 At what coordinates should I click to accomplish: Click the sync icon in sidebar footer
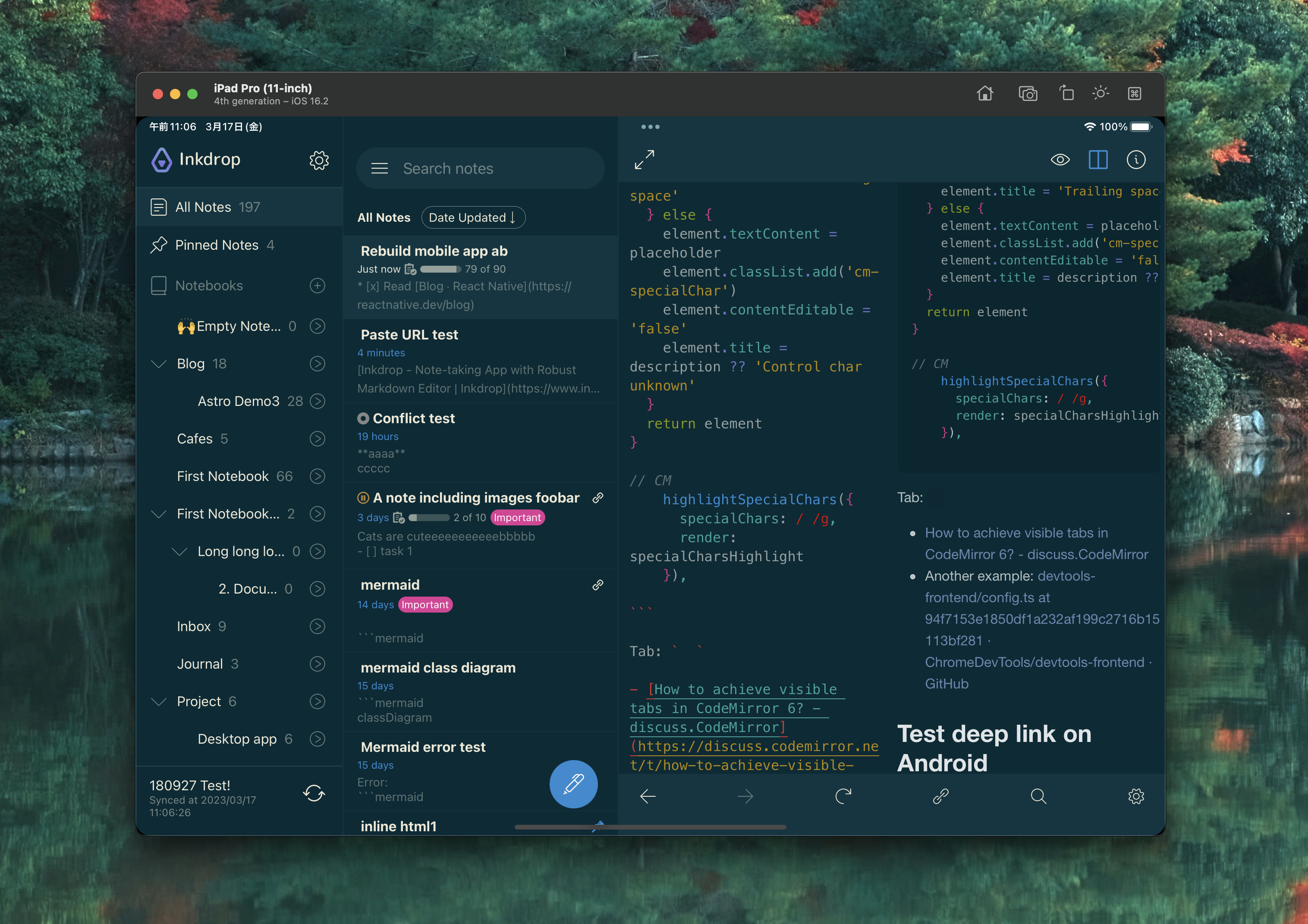(314, 793)
